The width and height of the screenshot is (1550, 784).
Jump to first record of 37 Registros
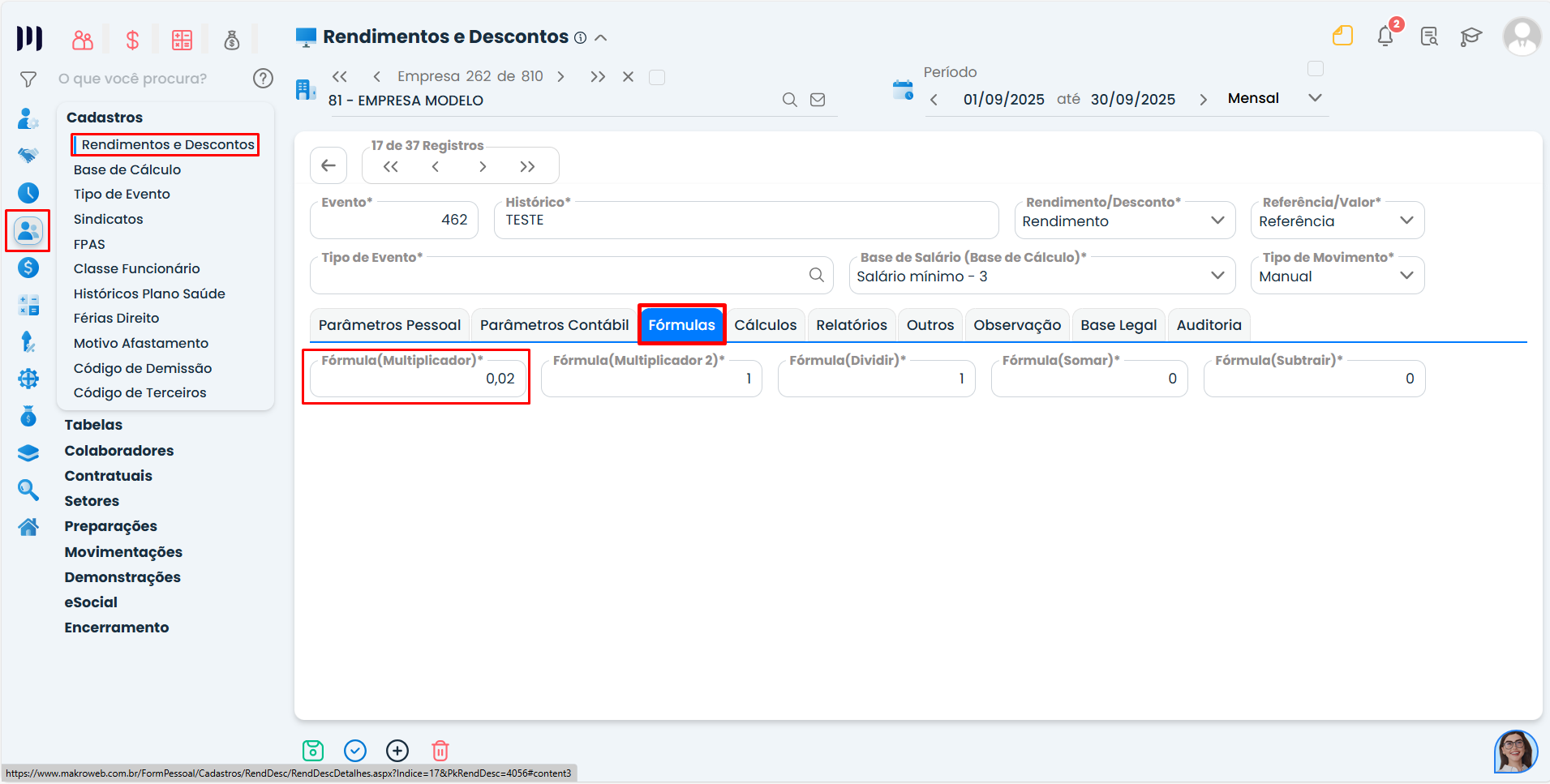click(390, 167)
